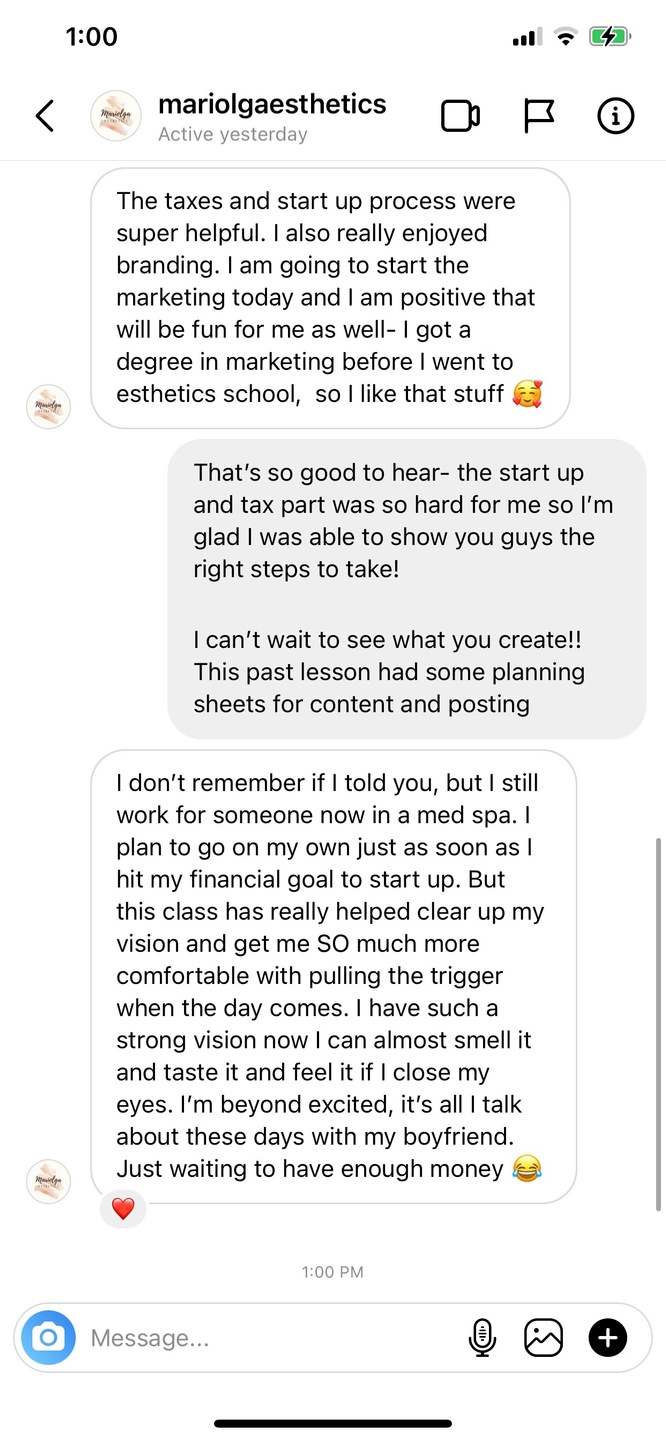
Task: Record a voice message with microphone
Action: coord(482,1337)
